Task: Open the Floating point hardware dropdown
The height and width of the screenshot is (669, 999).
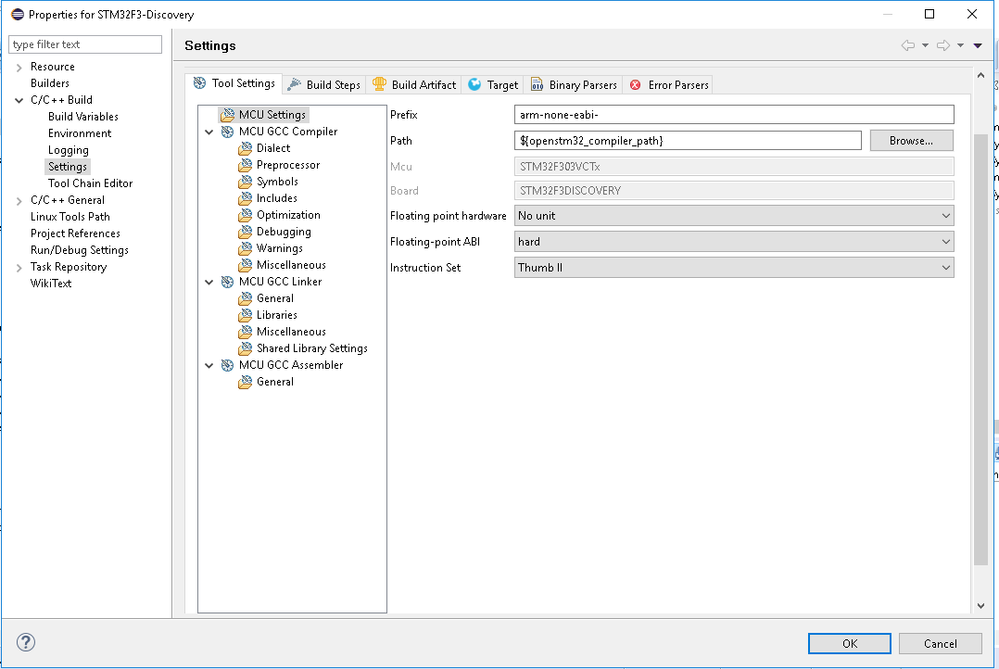Action: coord(734,216)
